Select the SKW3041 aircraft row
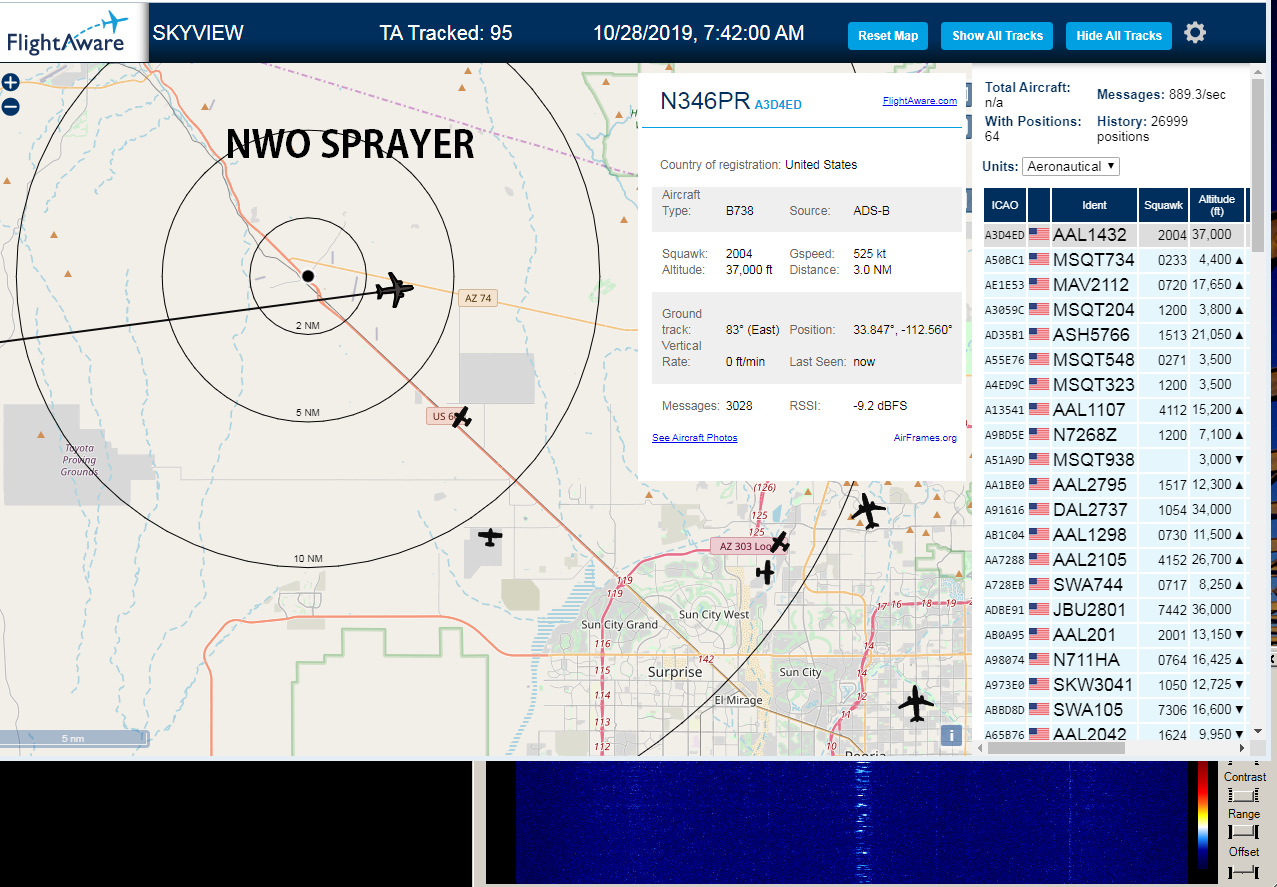This screenshot has height=887, width=1277. 1116,685
